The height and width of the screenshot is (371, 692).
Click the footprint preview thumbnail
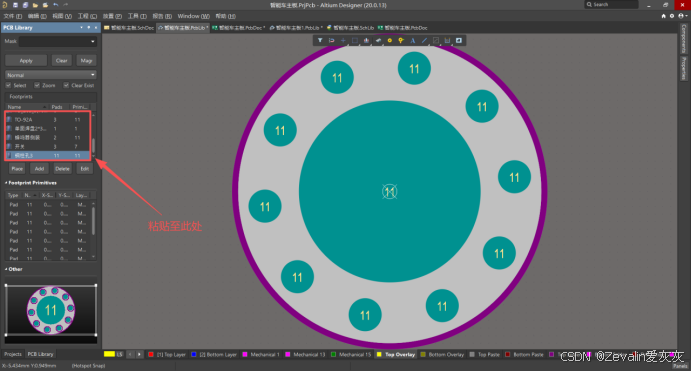click(x=51, y=310)
